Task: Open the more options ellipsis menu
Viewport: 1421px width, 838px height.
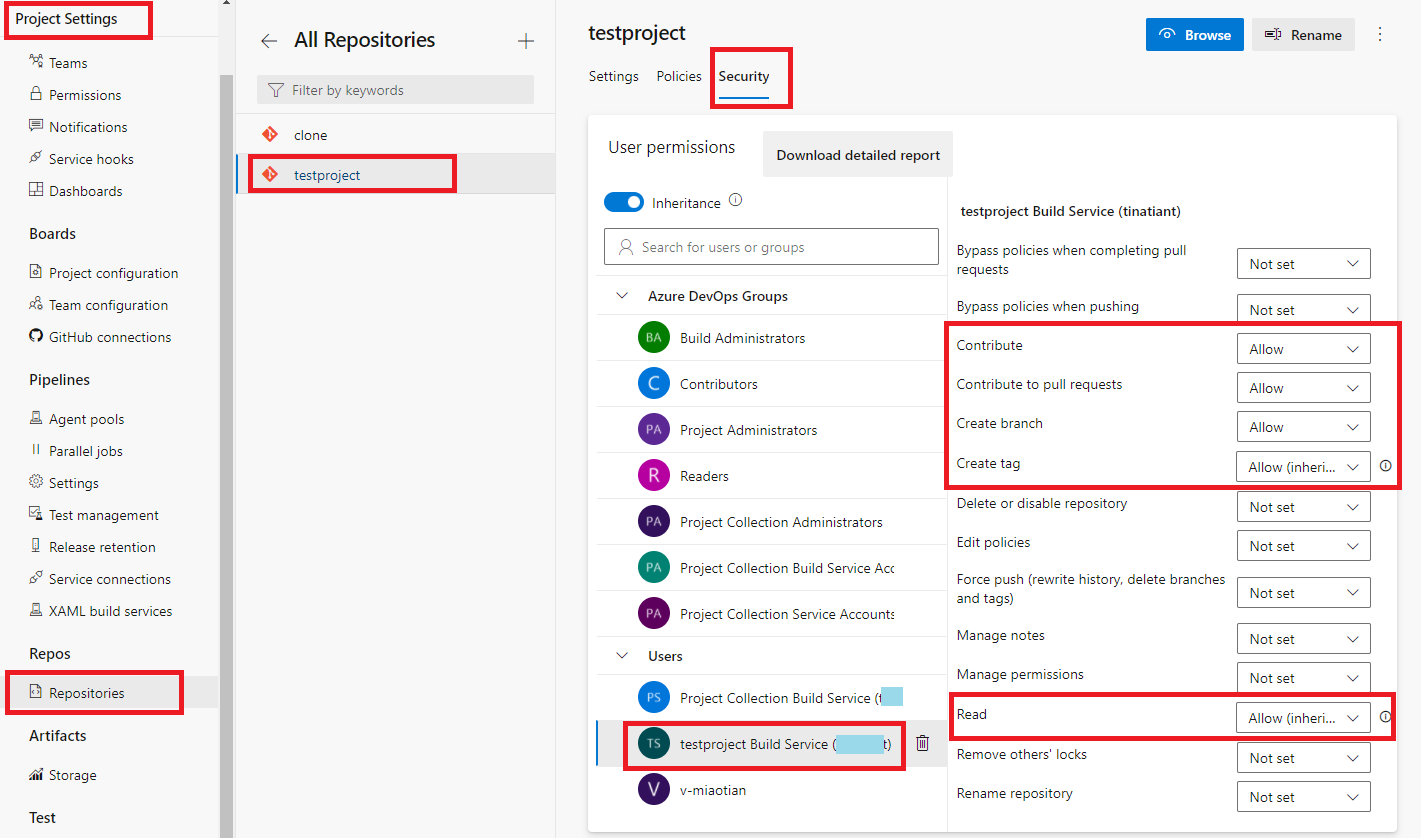Action: pyautogui.click(x=1380, y=34)
